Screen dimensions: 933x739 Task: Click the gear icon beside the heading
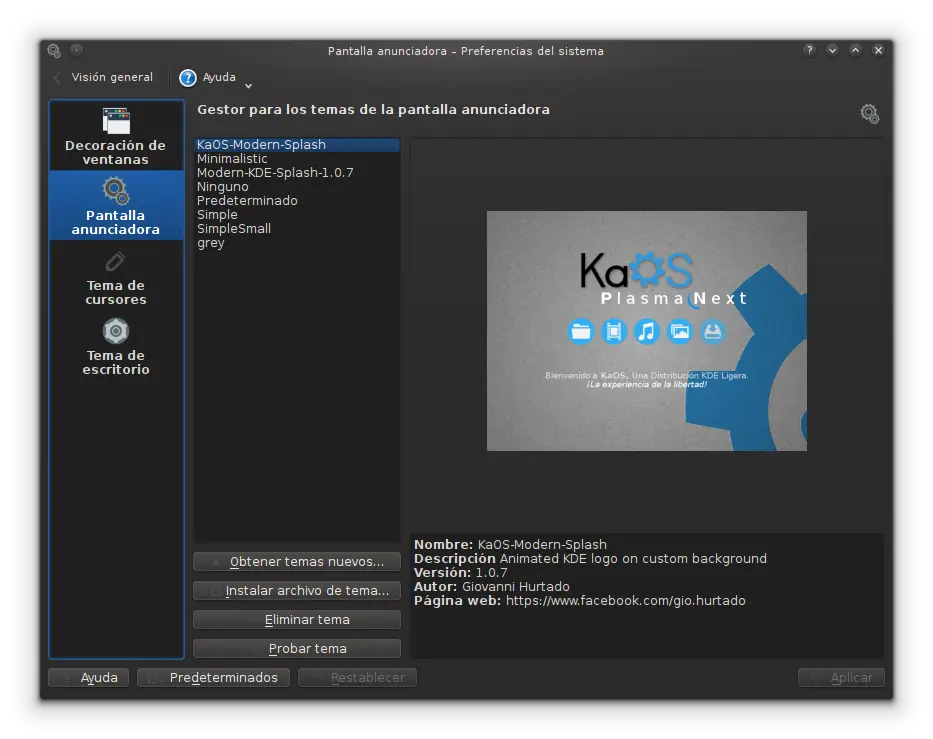[x=869, y=114]
